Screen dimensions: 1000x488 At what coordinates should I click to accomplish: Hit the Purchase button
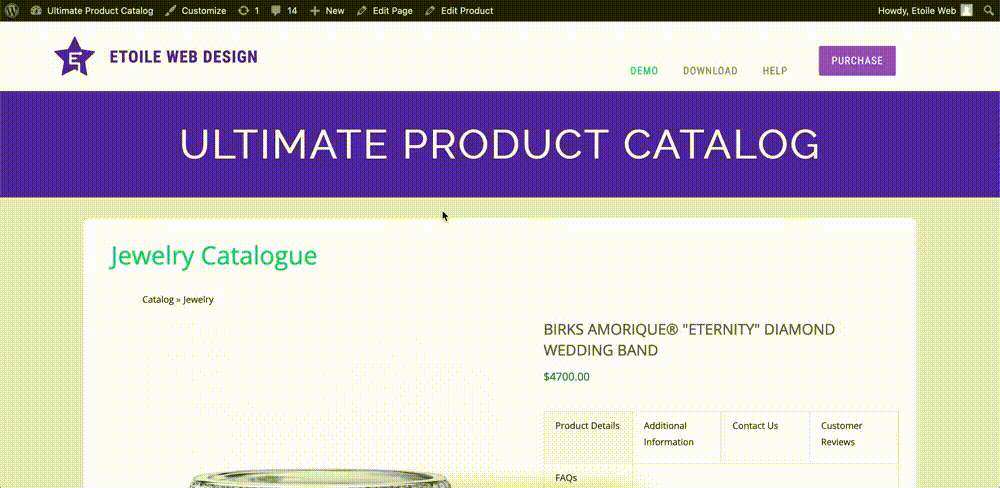(x=857, y=61)
